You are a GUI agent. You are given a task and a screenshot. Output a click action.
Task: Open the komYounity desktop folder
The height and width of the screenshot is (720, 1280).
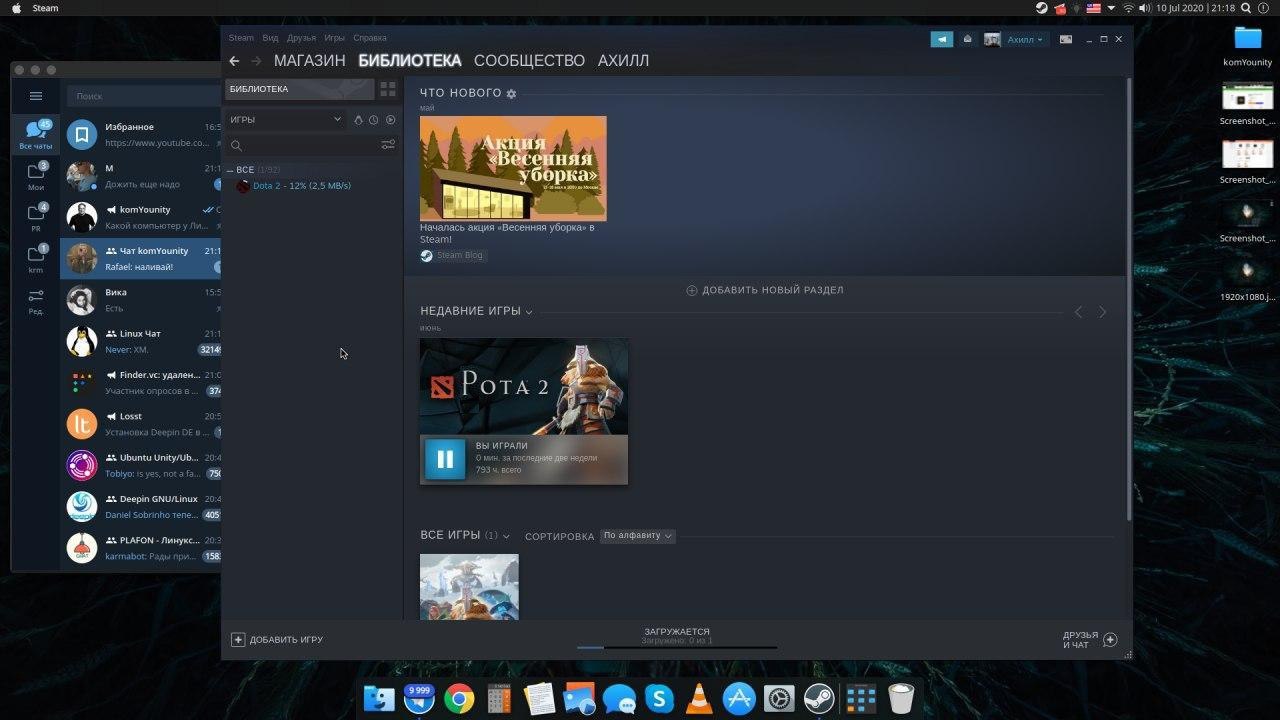coord(1248,45)
